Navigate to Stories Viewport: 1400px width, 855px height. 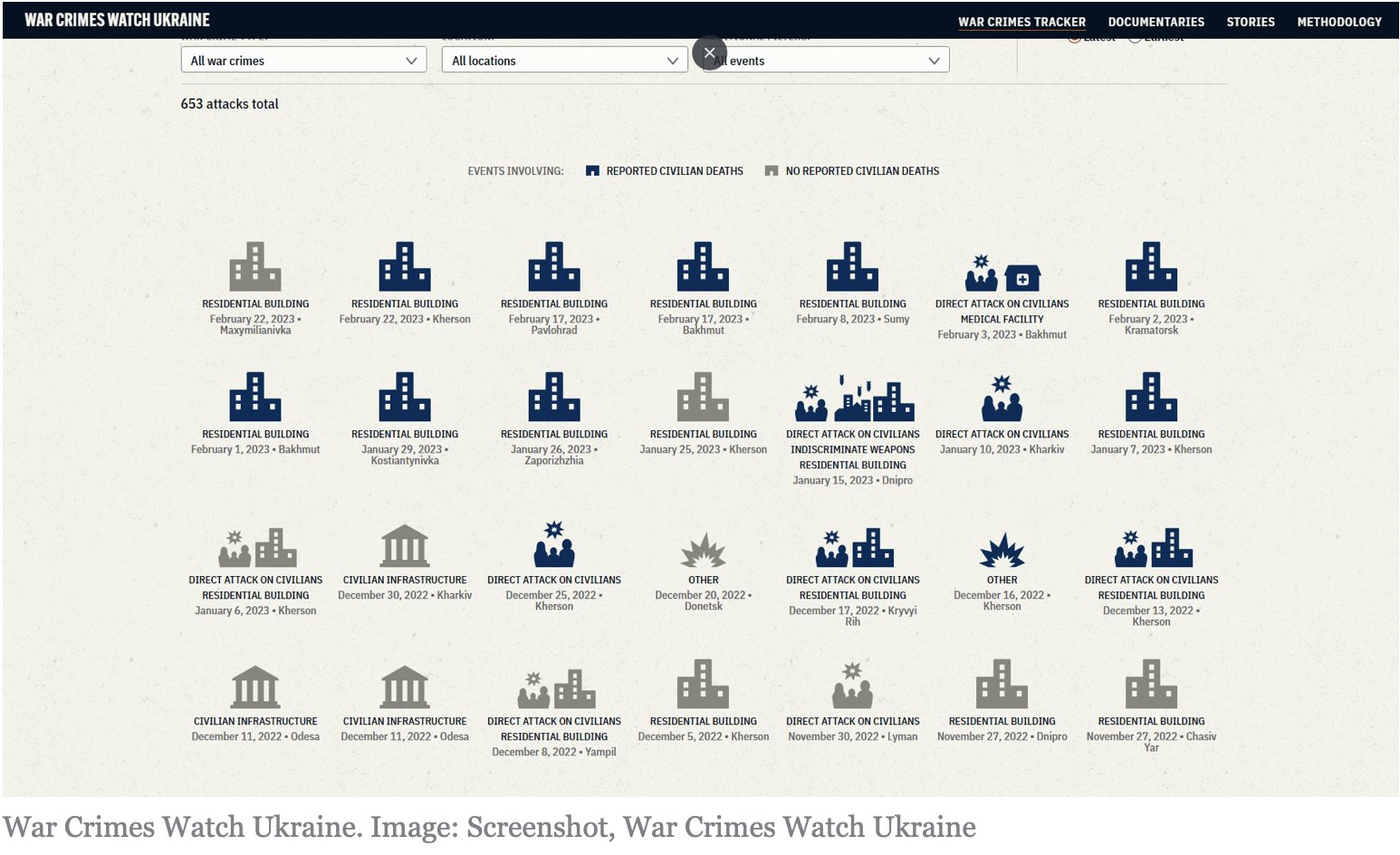(1251, 22)
